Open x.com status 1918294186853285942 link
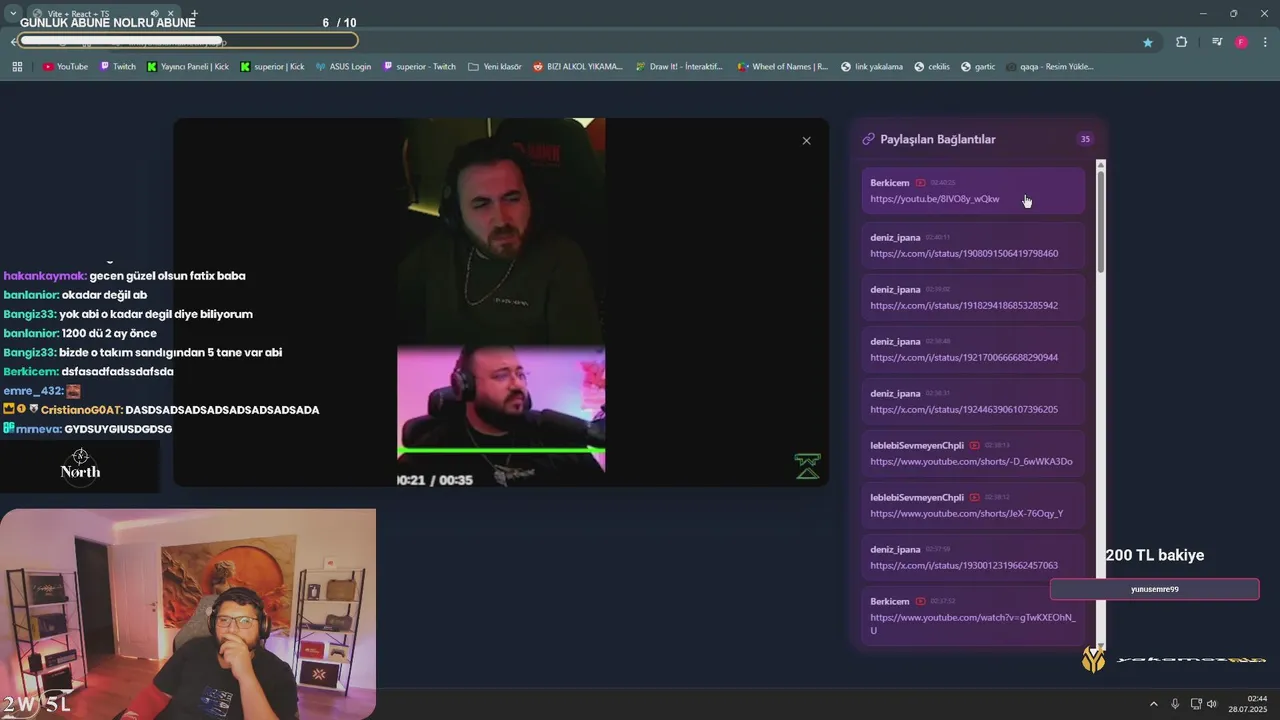 pyautogui.click(x=964, y=305)
